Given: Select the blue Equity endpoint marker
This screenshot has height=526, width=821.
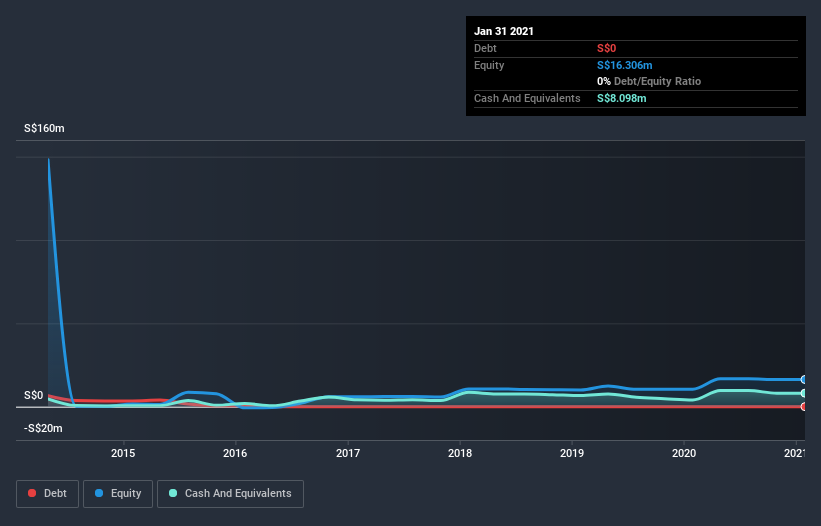Looking at the screenshot, I should [x=804, y=379].
